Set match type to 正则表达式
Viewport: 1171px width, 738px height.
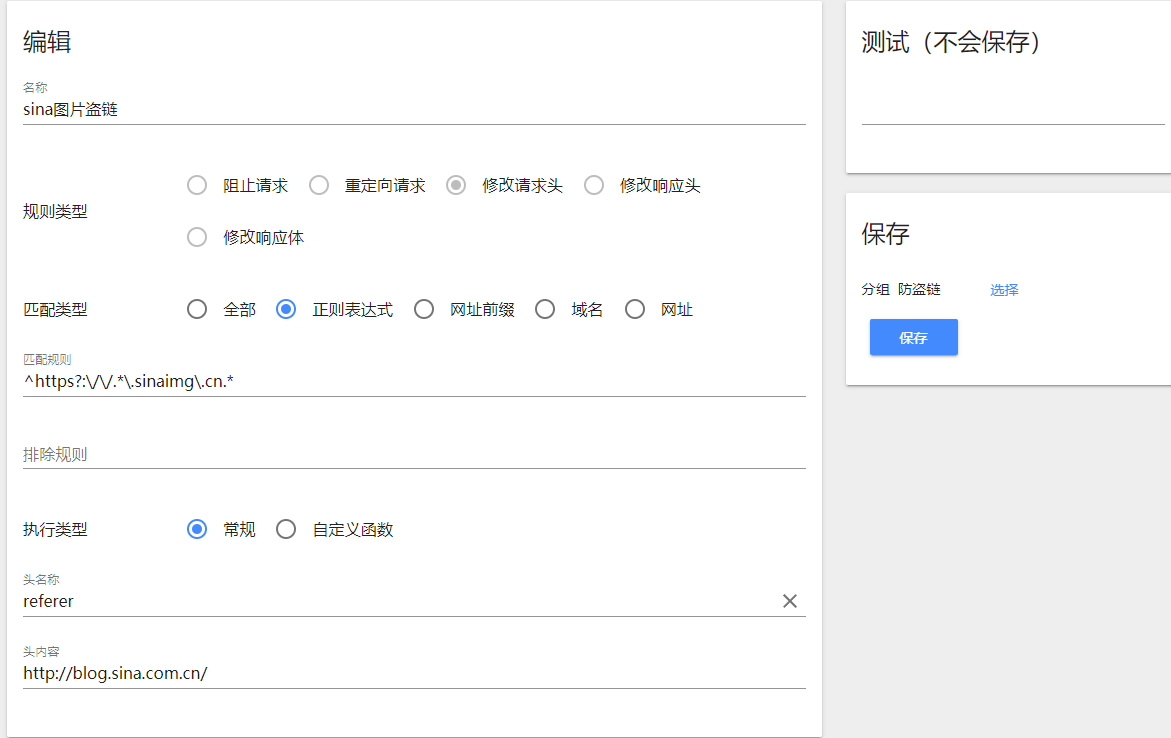click(x=286, y=309)
